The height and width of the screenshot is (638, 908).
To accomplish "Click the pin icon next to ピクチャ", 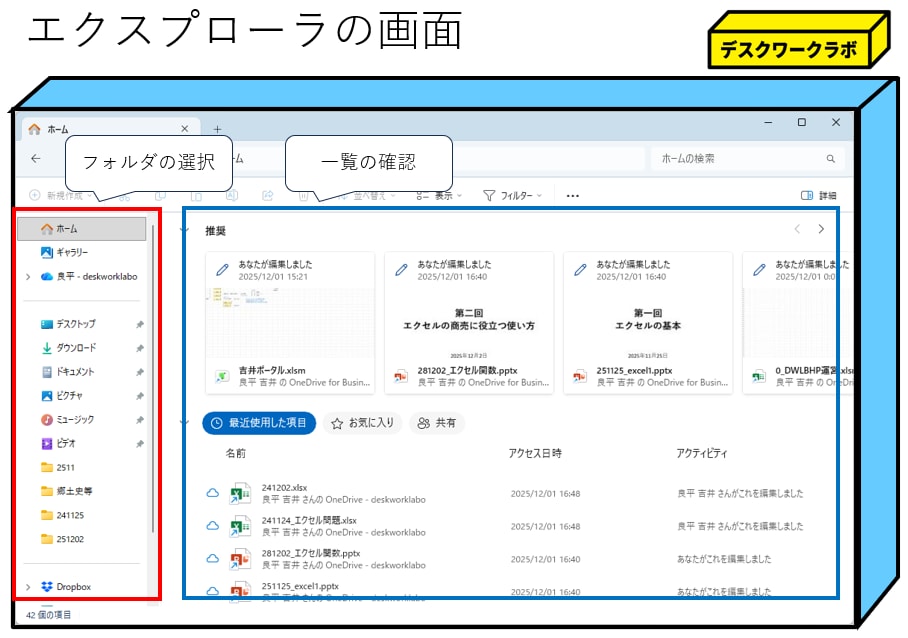I will click(140, 397).
